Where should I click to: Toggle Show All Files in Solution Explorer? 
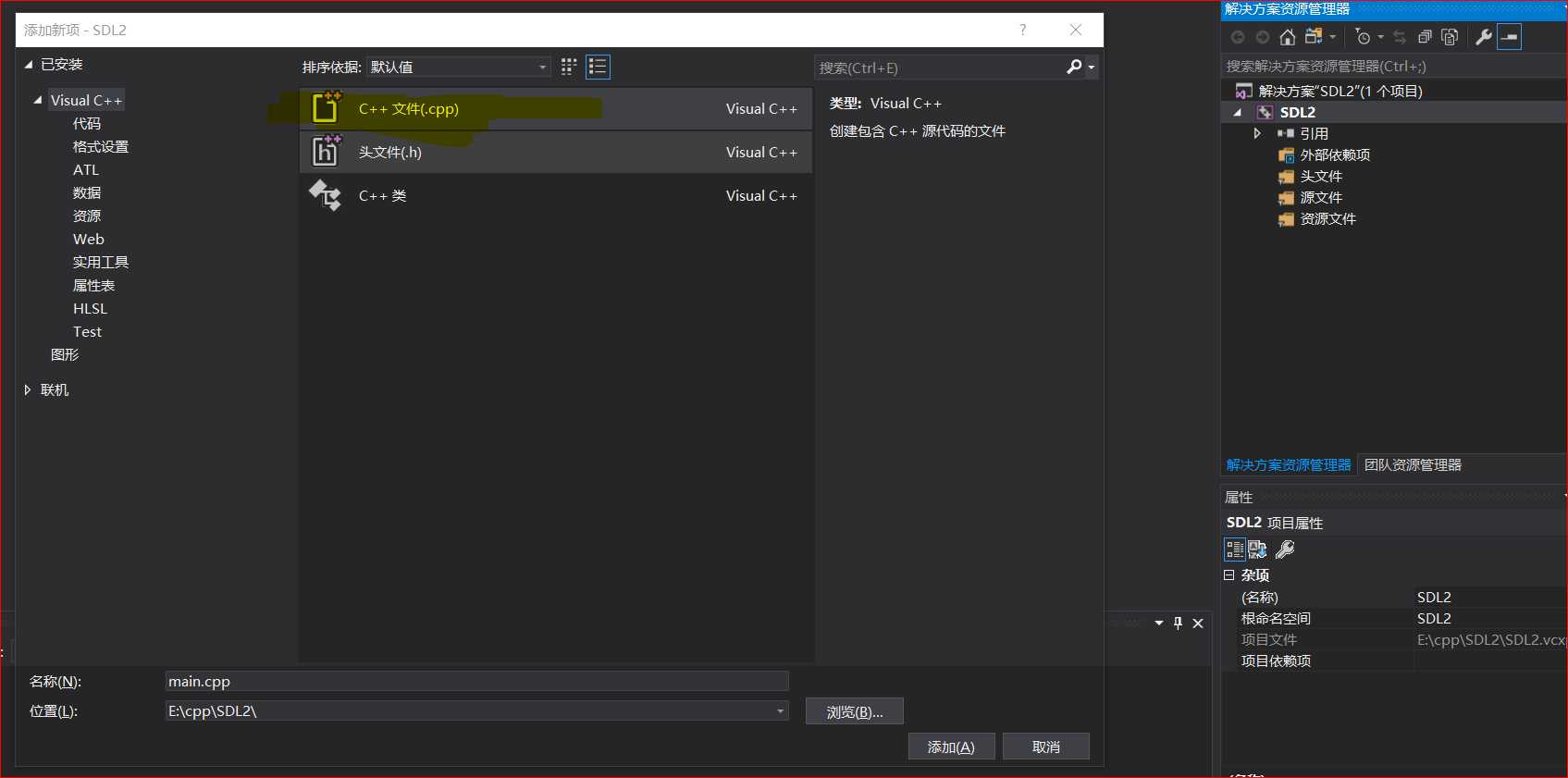tap(1450, 37)
